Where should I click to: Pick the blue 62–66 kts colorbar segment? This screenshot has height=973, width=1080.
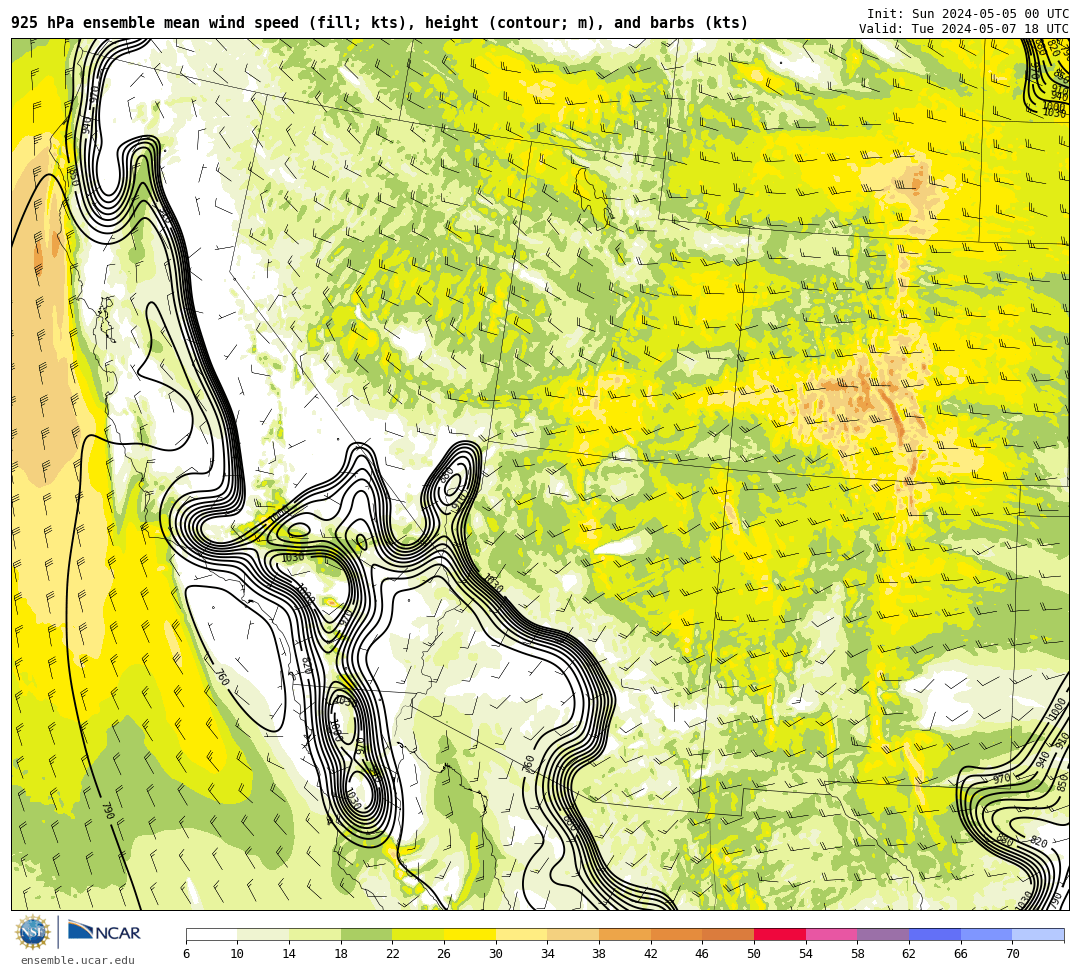coord(935,934)
